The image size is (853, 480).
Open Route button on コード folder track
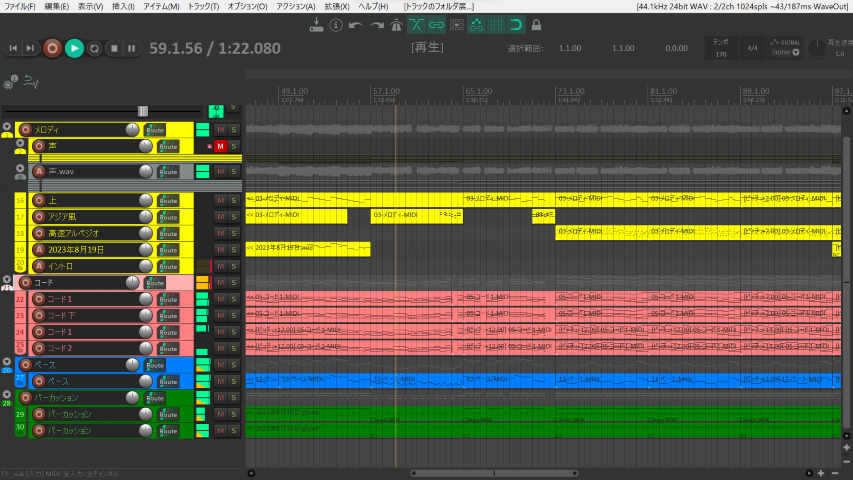point(155,283)
